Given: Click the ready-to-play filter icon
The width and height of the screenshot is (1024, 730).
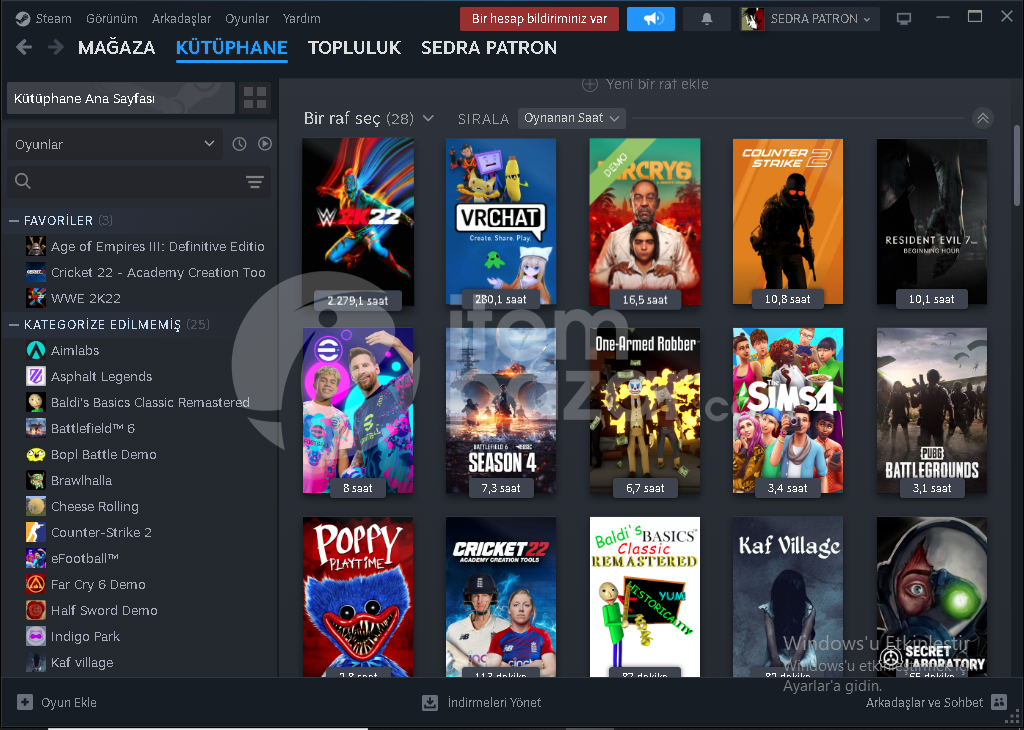Looking at the screenshot, I should tap(264, 144).
